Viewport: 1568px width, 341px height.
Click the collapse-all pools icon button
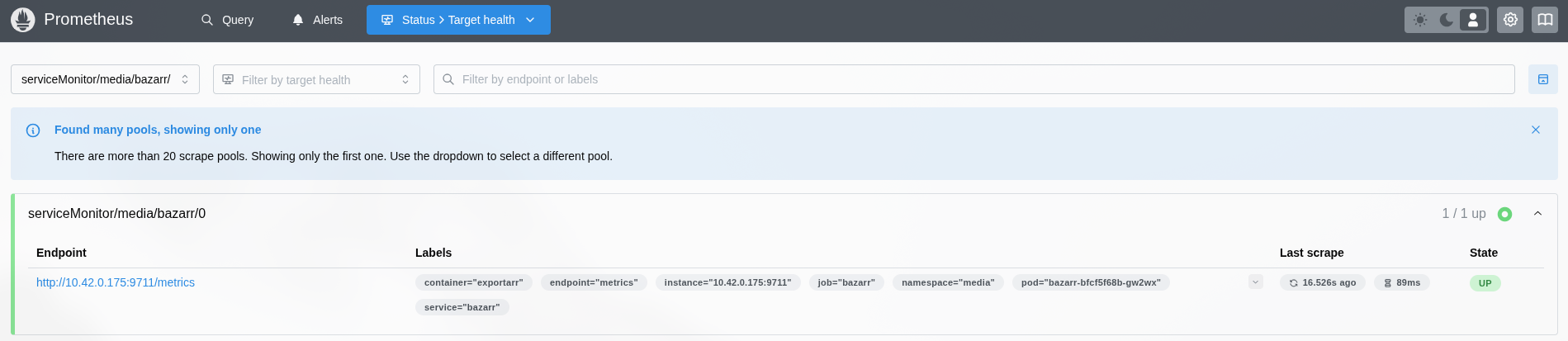(1542, 79)
